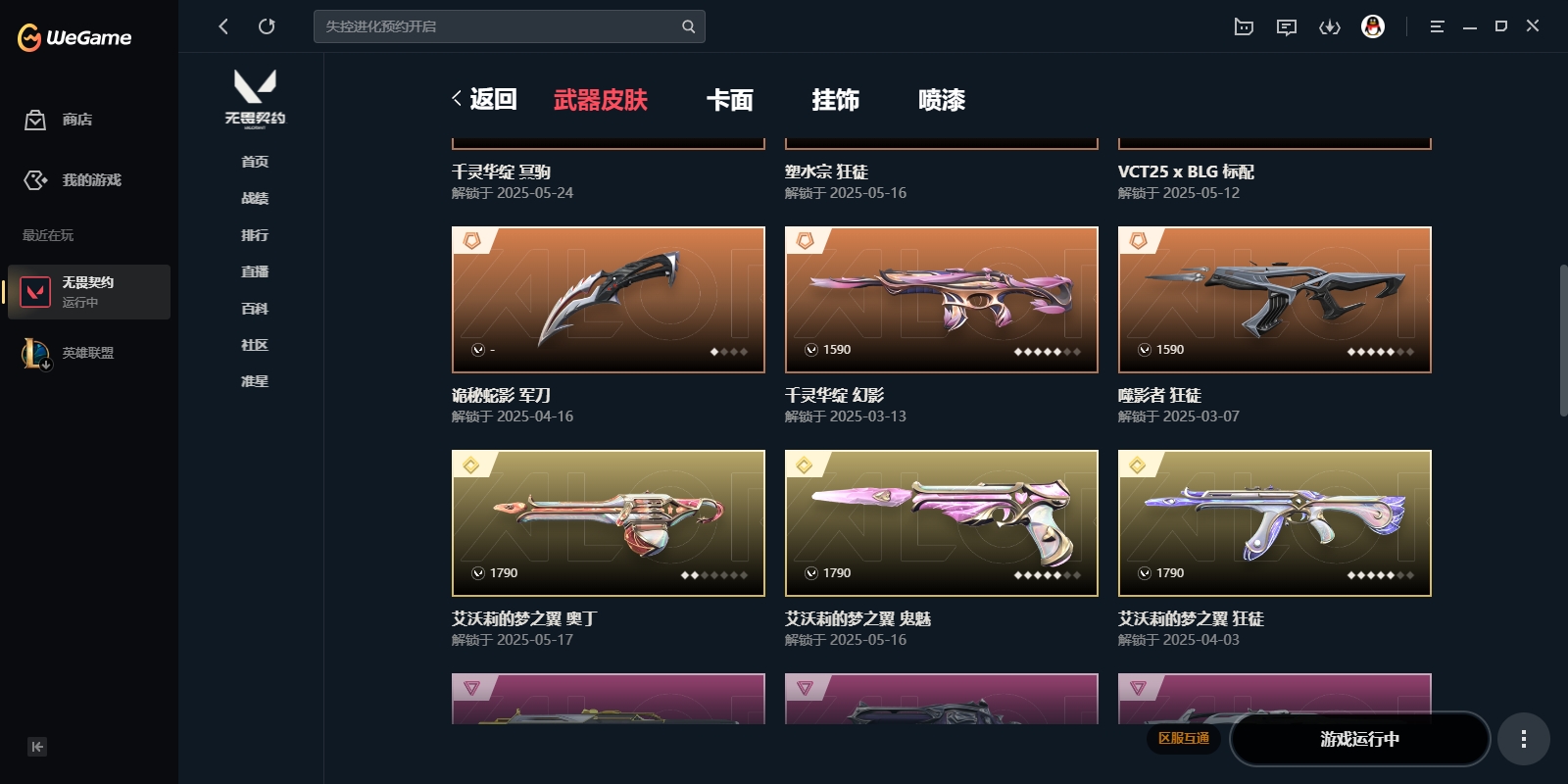Image resolution: width=1568 pixels, height=784 pixels.
Task: Switch to the 喷漆 tab
Action: click(x=942, y=100)
